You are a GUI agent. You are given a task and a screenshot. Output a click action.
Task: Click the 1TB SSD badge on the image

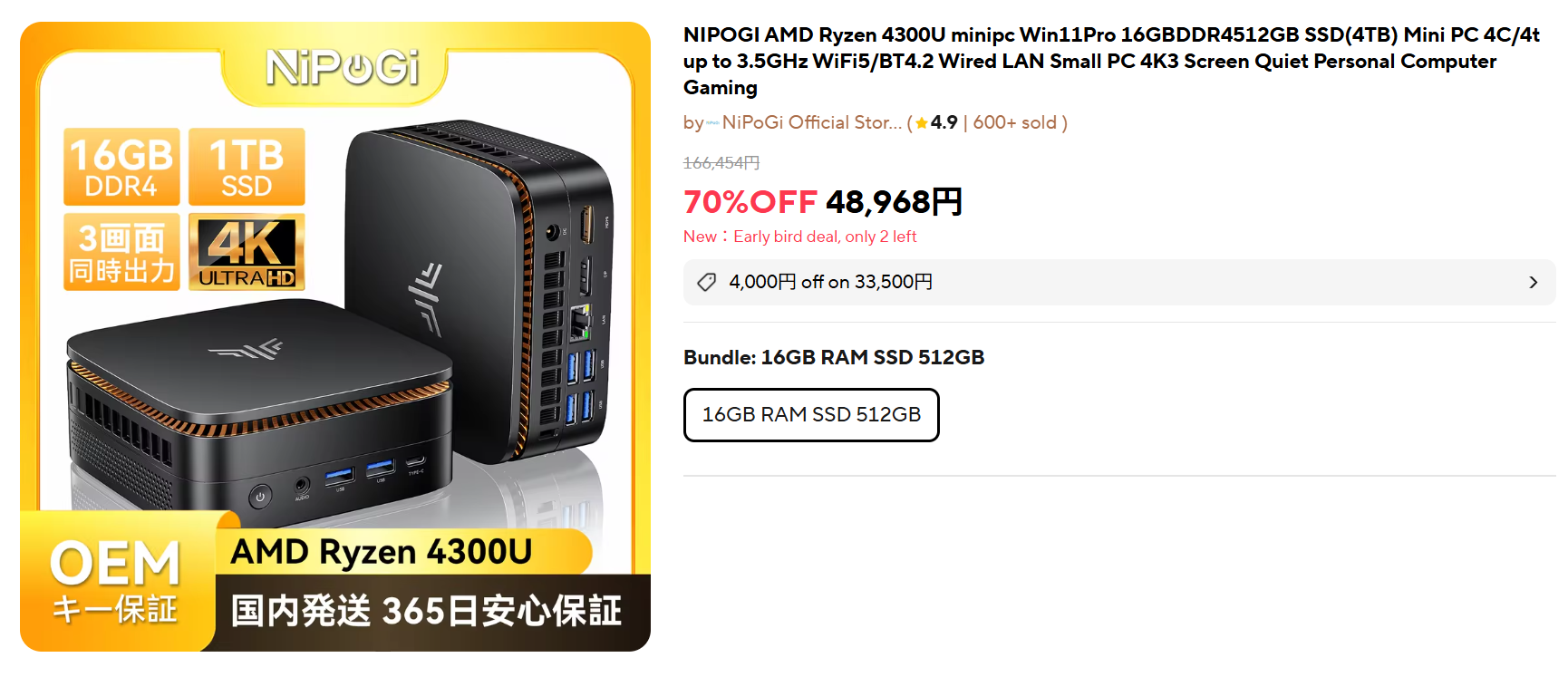coord(247,167)
